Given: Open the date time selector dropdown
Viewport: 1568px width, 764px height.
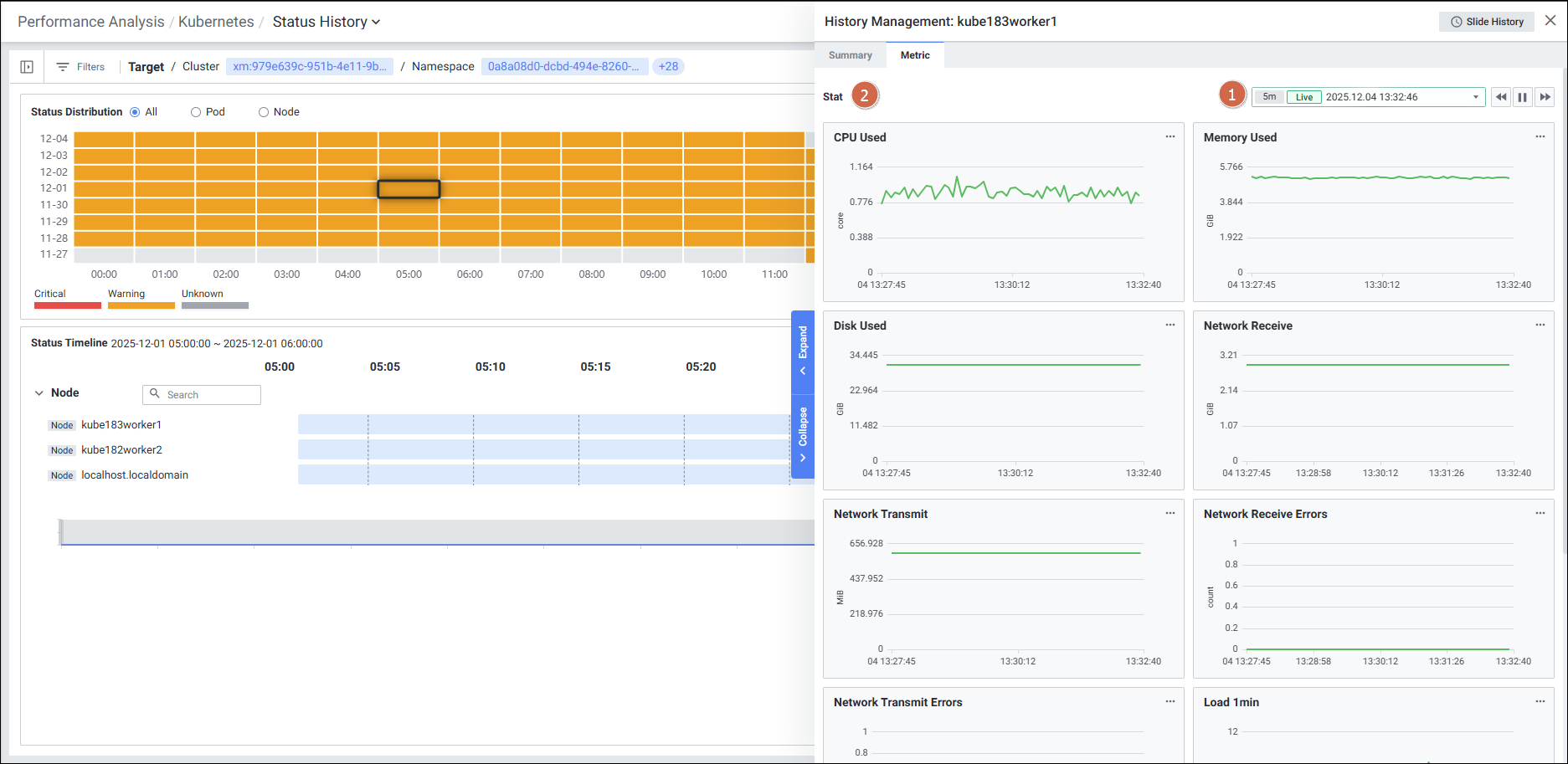Looking at the screenshot, I should point(1475,97).
